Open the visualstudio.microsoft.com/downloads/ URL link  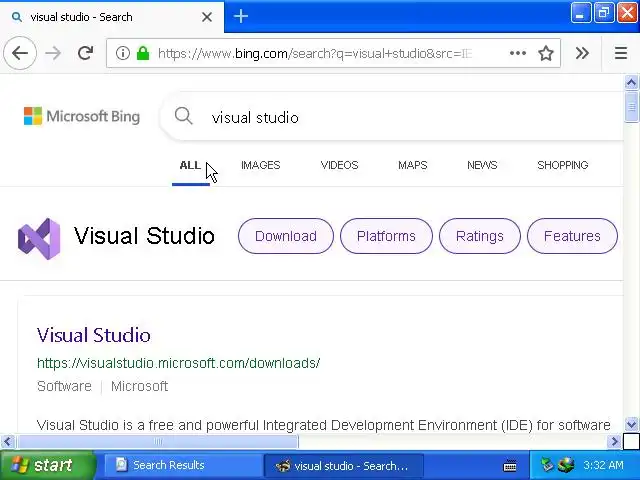(x=178, y=363)
